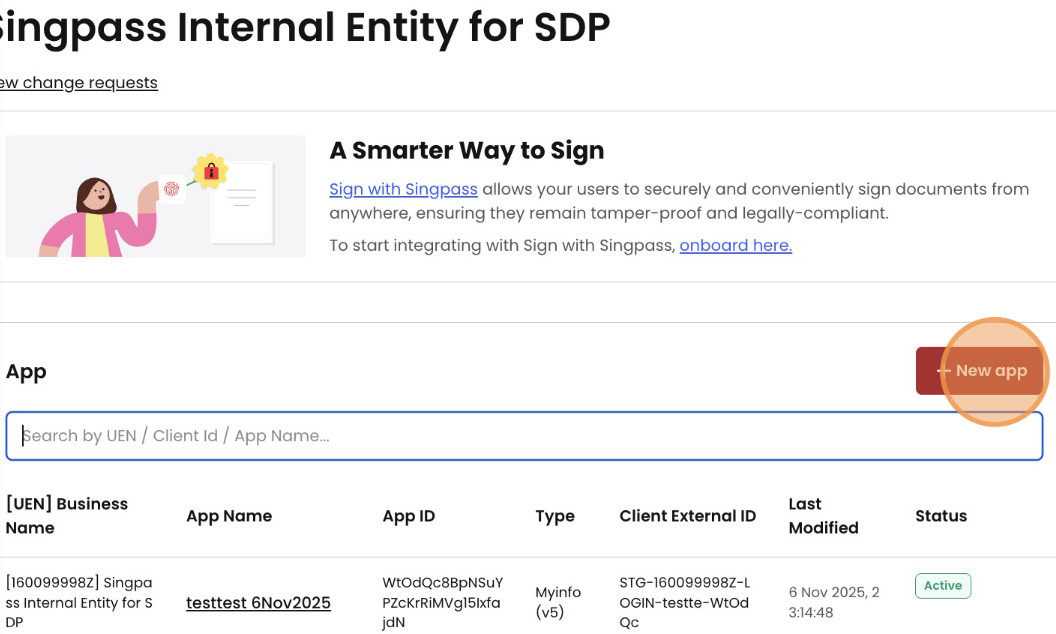Click the [UEN] Business Name column header
1056x634 pixels.
[67, 516]
